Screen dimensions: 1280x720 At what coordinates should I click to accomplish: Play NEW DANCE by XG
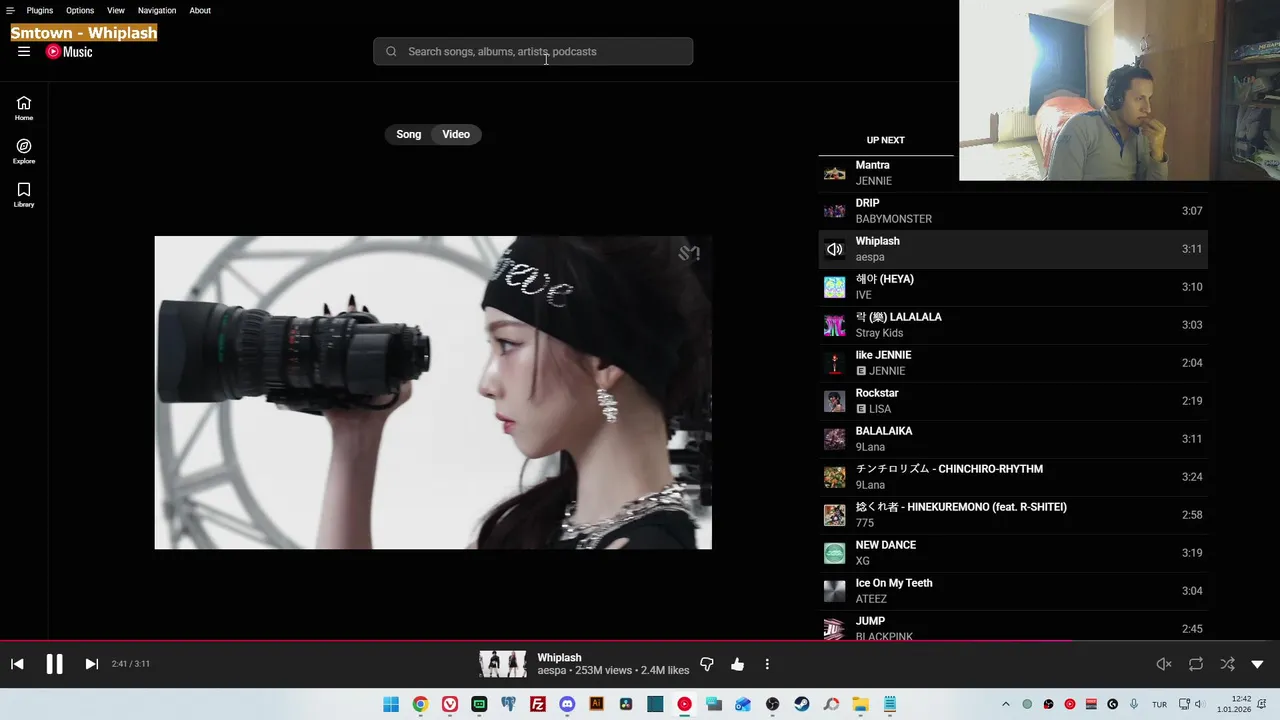tap(1013, 553)
